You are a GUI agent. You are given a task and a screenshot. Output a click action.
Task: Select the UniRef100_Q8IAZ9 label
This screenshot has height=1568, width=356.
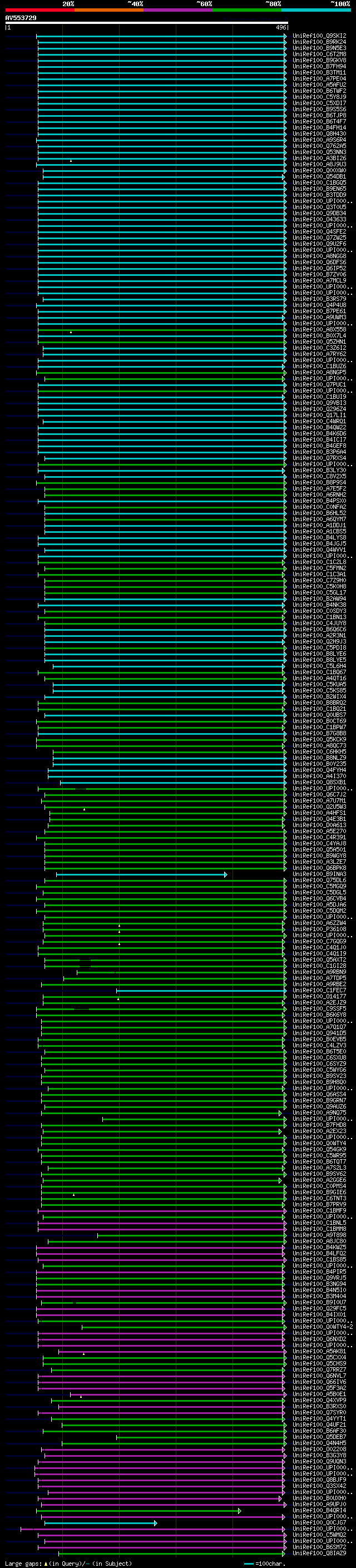319,1554
